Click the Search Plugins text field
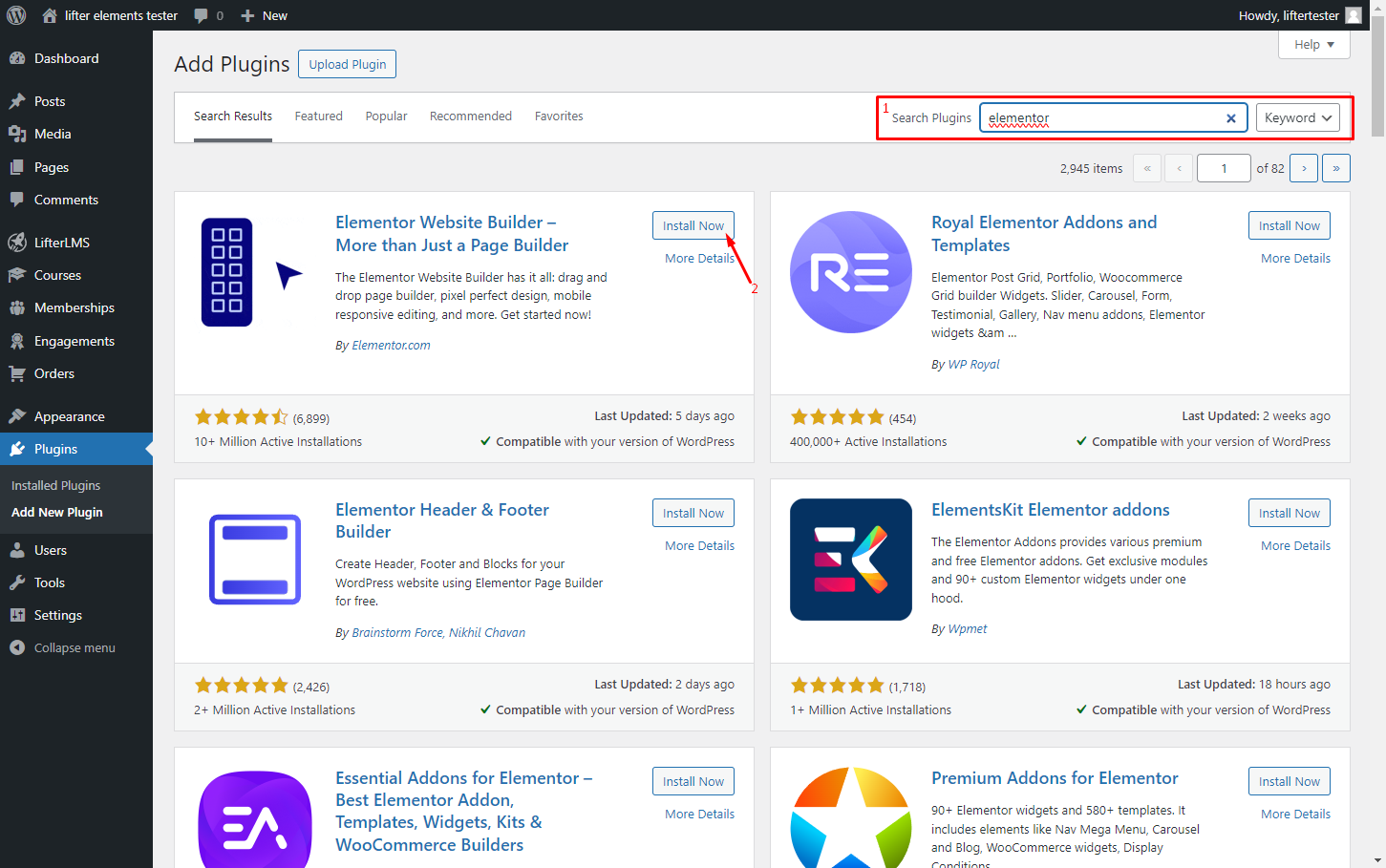This screenshot has height=868, width=1386. pos(1113,117)
